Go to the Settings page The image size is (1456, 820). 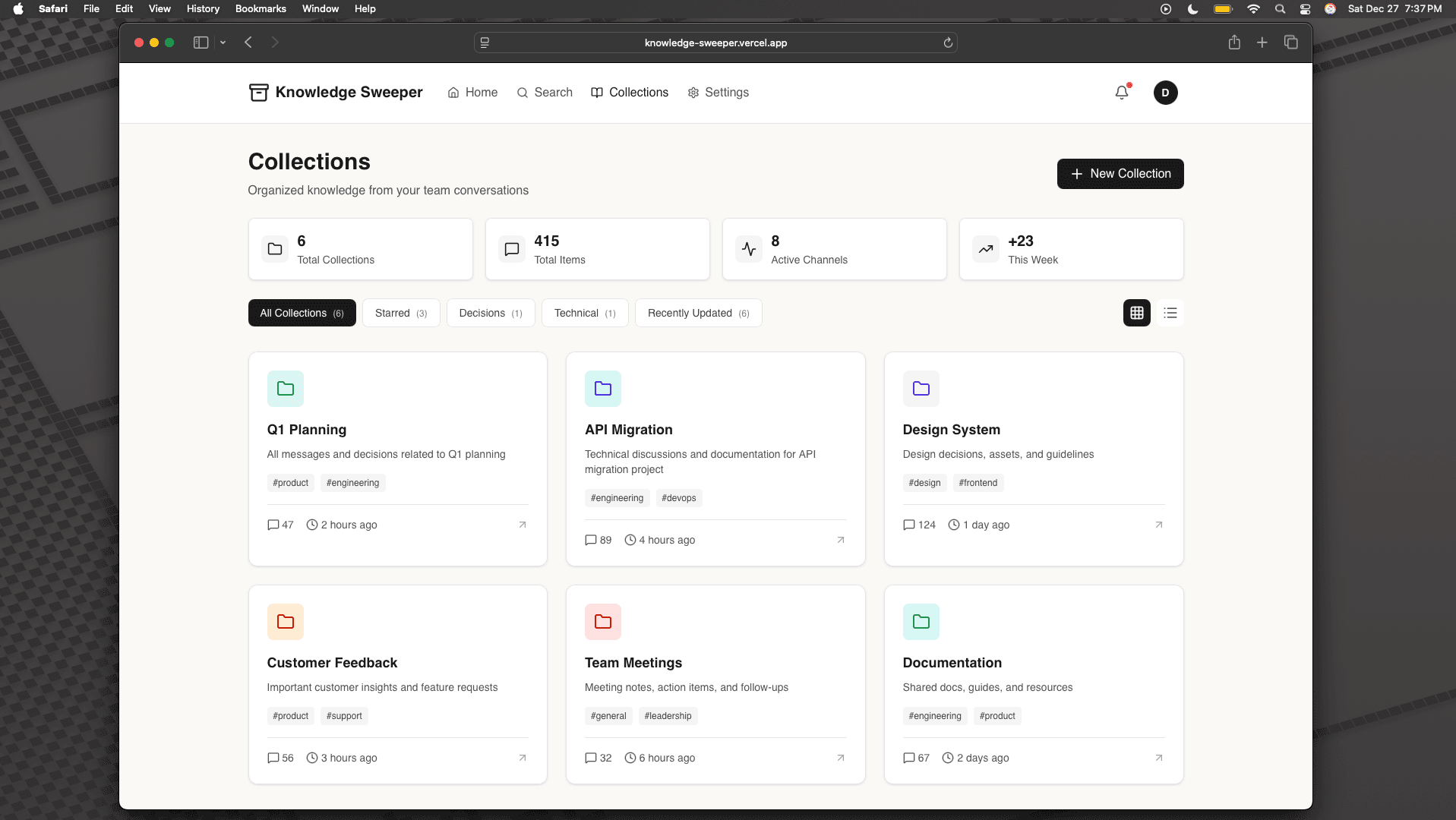(x=719, y=93)
